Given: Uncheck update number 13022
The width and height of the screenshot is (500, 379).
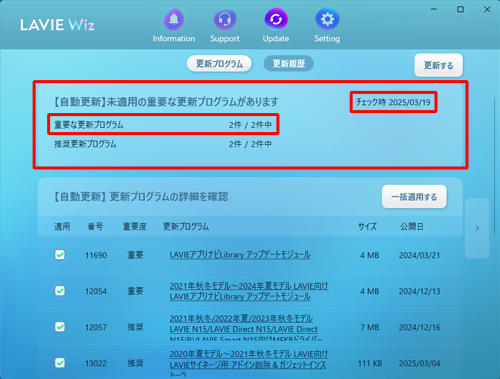Looking at the screenshot, I should [x=60, y=363].
